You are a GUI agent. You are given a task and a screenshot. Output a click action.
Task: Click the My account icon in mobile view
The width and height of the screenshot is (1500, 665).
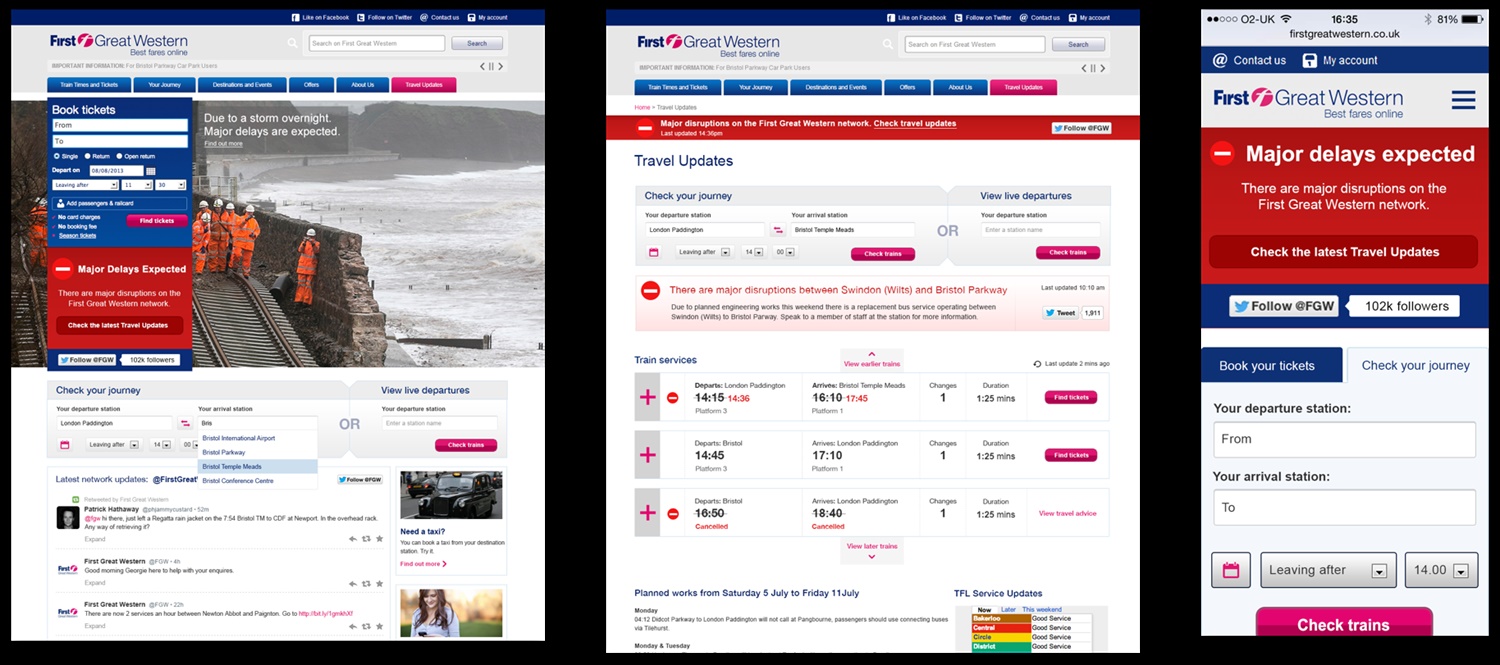[1310, 60]
